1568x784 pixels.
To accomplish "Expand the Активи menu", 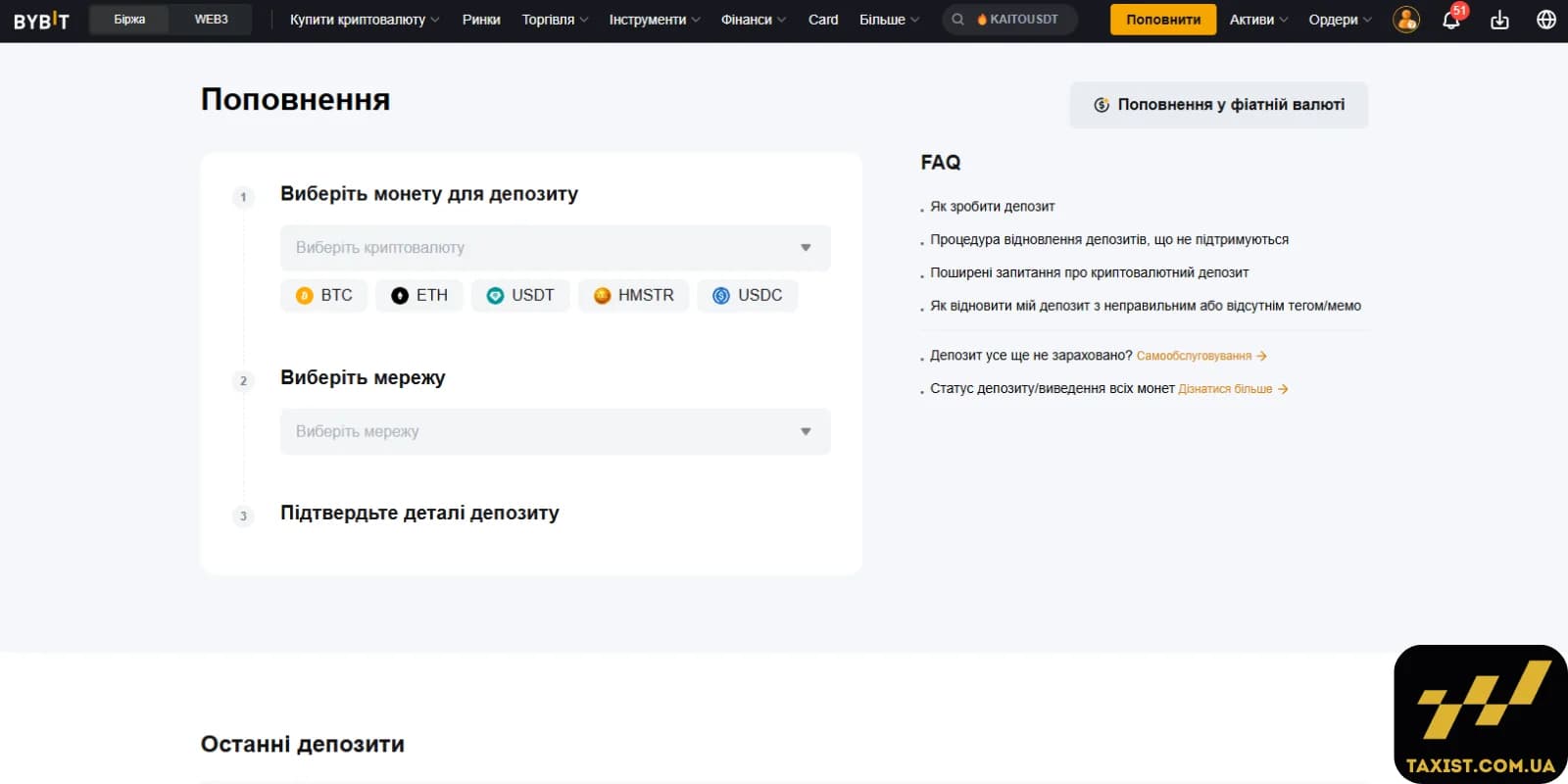I will 1258,20.
